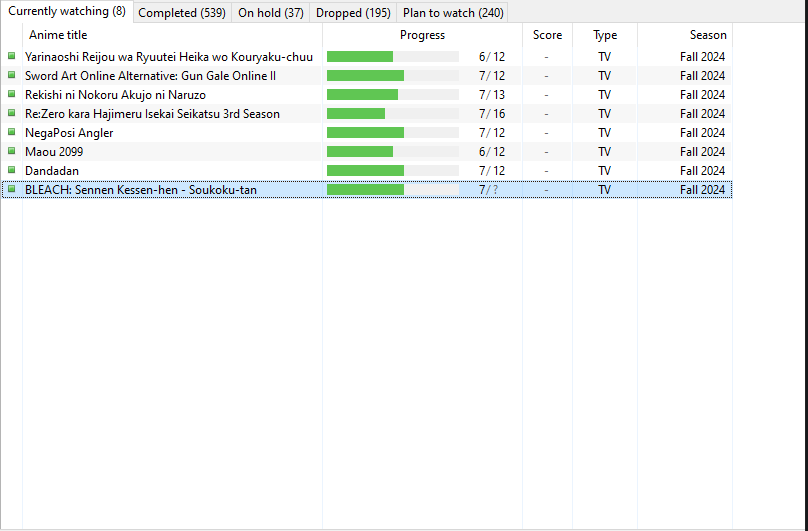Sort by the Anime title column header
Screen dimensions: 808x531
coord(173,35)
